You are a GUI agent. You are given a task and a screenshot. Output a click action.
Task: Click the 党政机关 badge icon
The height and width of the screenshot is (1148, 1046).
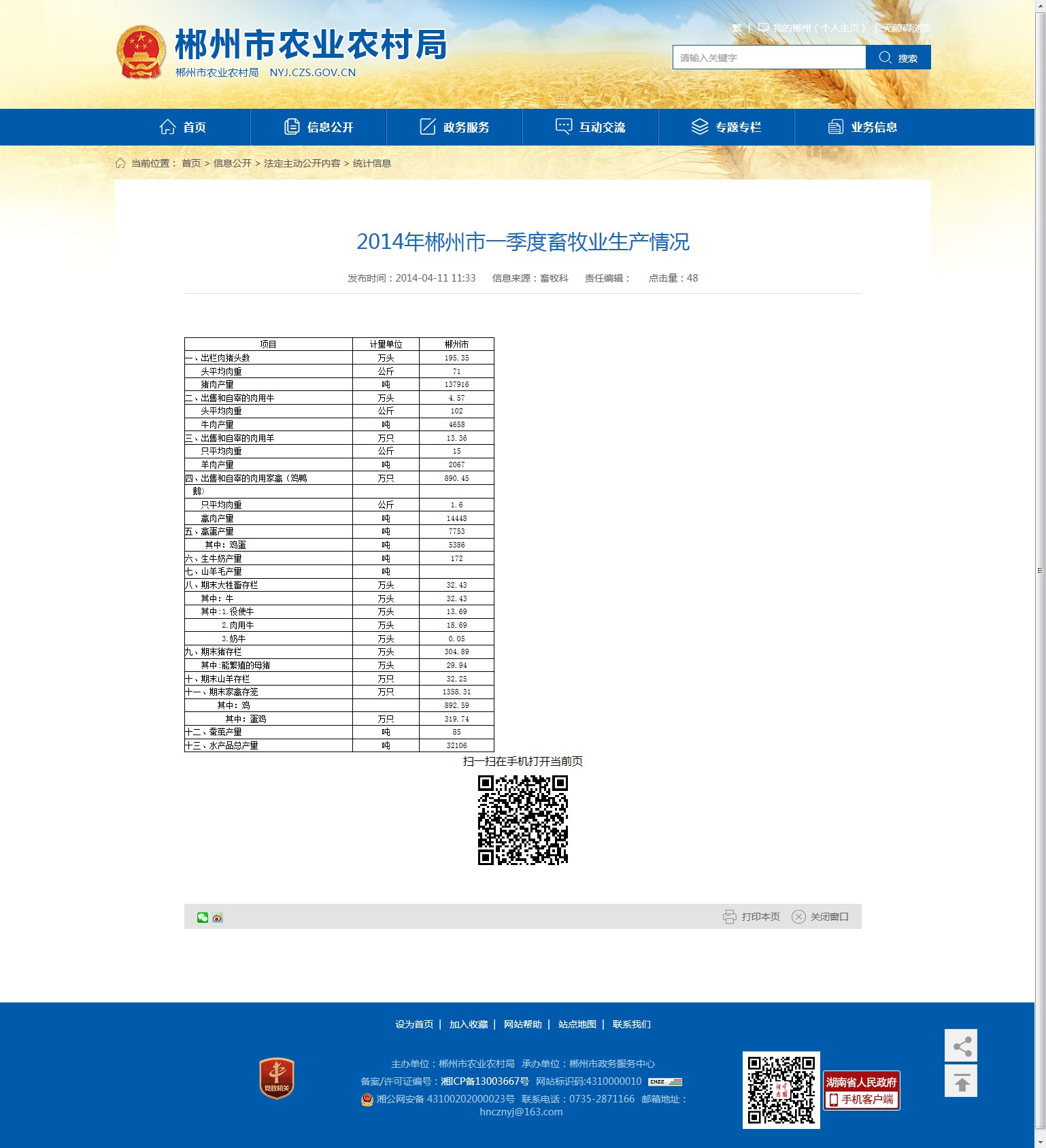coord(277,1078)
